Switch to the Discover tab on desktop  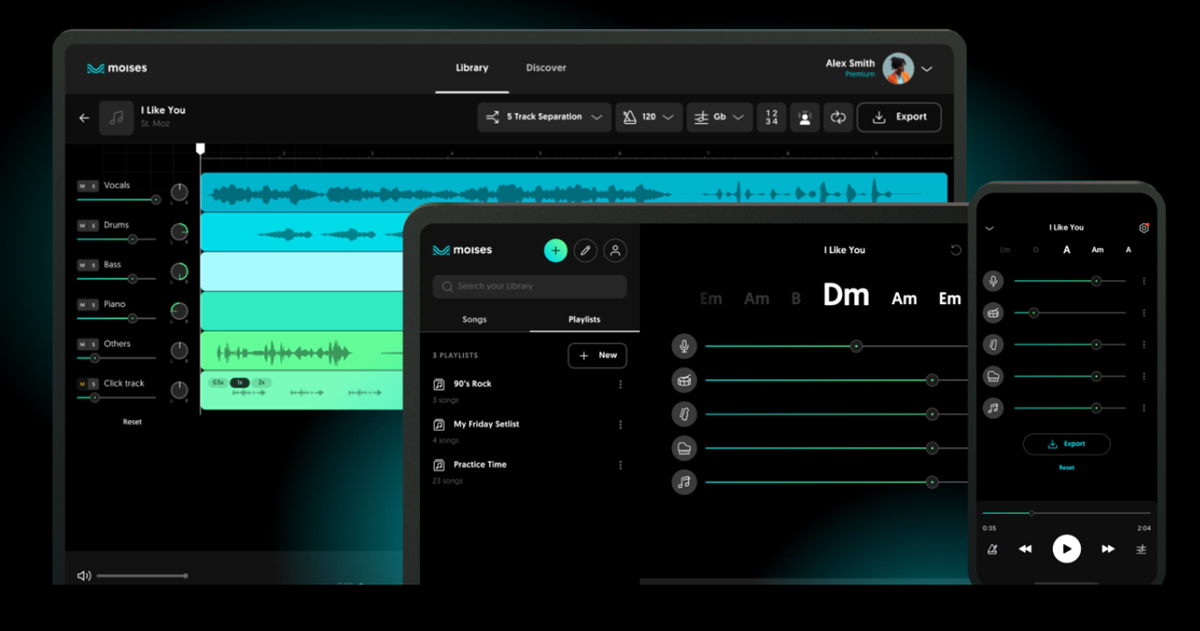546,68
